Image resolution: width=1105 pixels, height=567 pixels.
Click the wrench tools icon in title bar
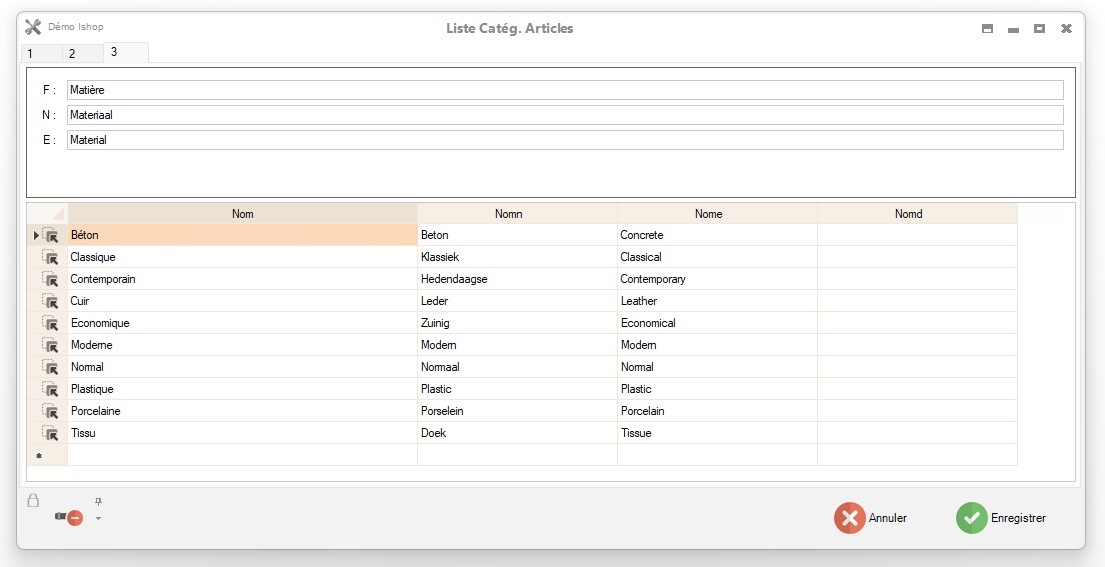coord(33,27)
